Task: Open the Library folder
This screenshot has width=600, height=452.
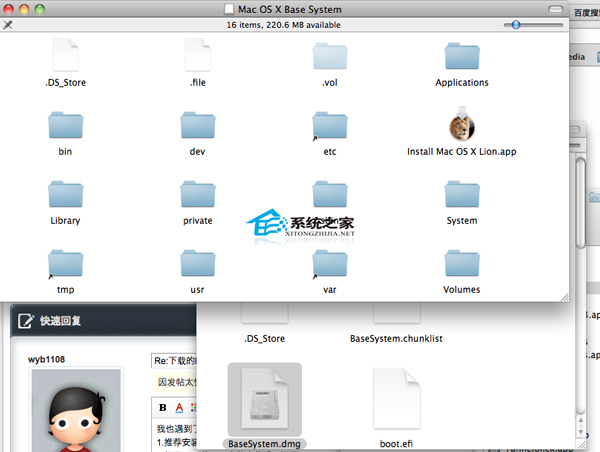Action: (65, 194)
